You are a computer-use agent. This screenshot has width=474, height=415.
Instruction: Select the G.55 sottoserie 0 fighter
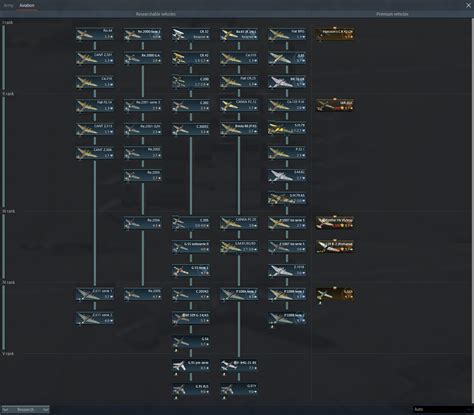191,247
